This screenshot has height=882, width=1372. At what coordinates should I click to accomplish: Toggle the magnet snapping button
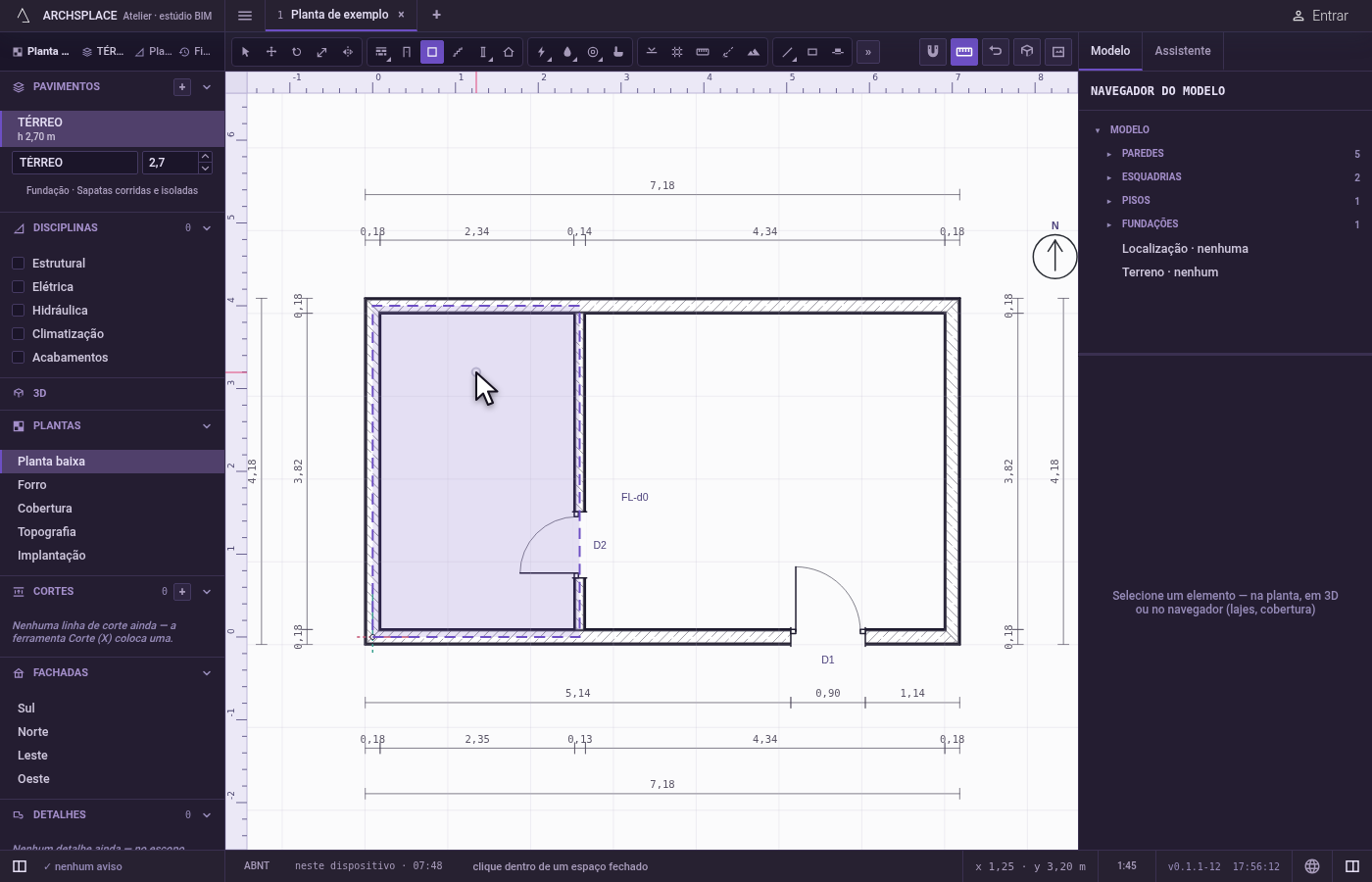coord(933,51)
